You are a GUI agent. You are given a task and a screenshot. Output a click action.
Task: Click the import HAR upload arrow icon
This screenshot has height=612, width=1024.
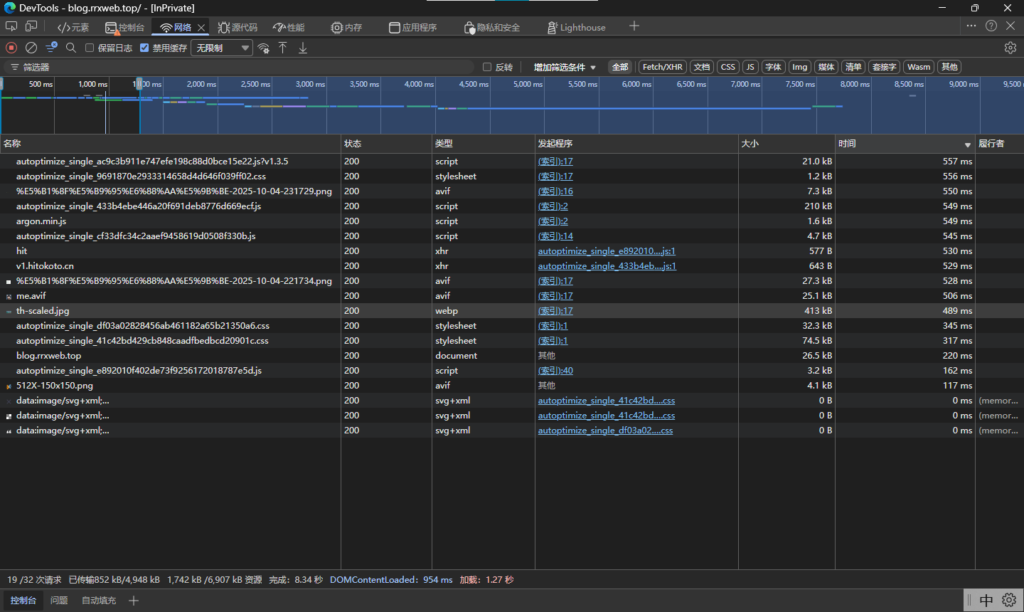[283, 47]
